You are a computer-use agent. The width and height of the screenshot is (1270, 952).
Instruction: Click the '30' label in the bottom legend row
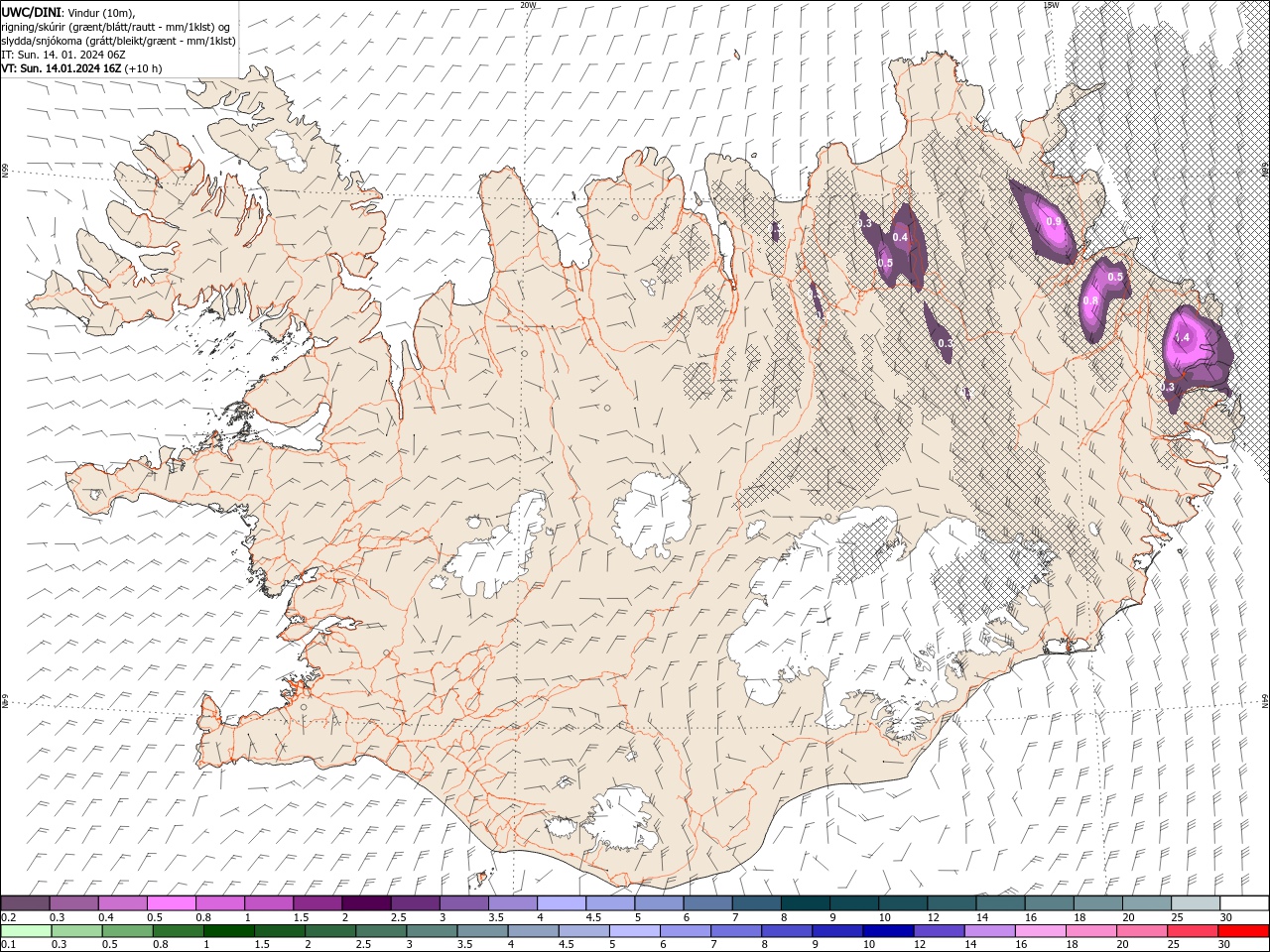1223,945
